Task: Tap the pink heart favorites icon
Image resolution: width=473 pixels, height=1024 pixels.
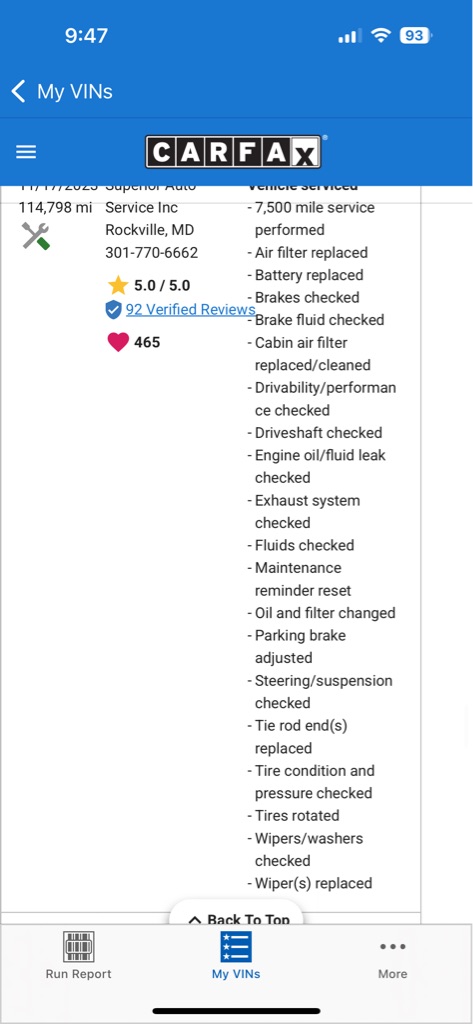Action: point(118,342)
